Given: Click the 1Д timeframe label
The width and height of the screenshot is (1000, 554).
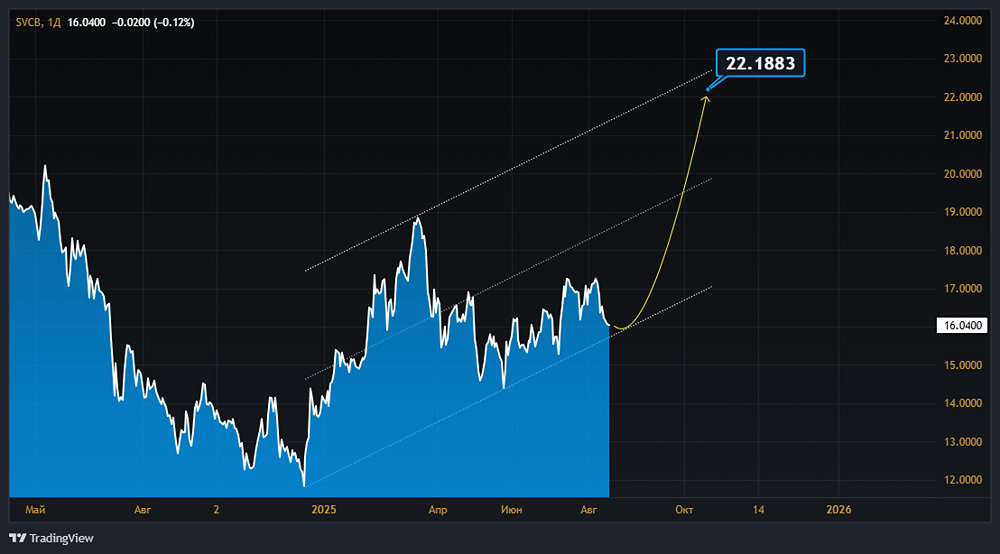Looking at the screenshot, I should tap(54, 22).
